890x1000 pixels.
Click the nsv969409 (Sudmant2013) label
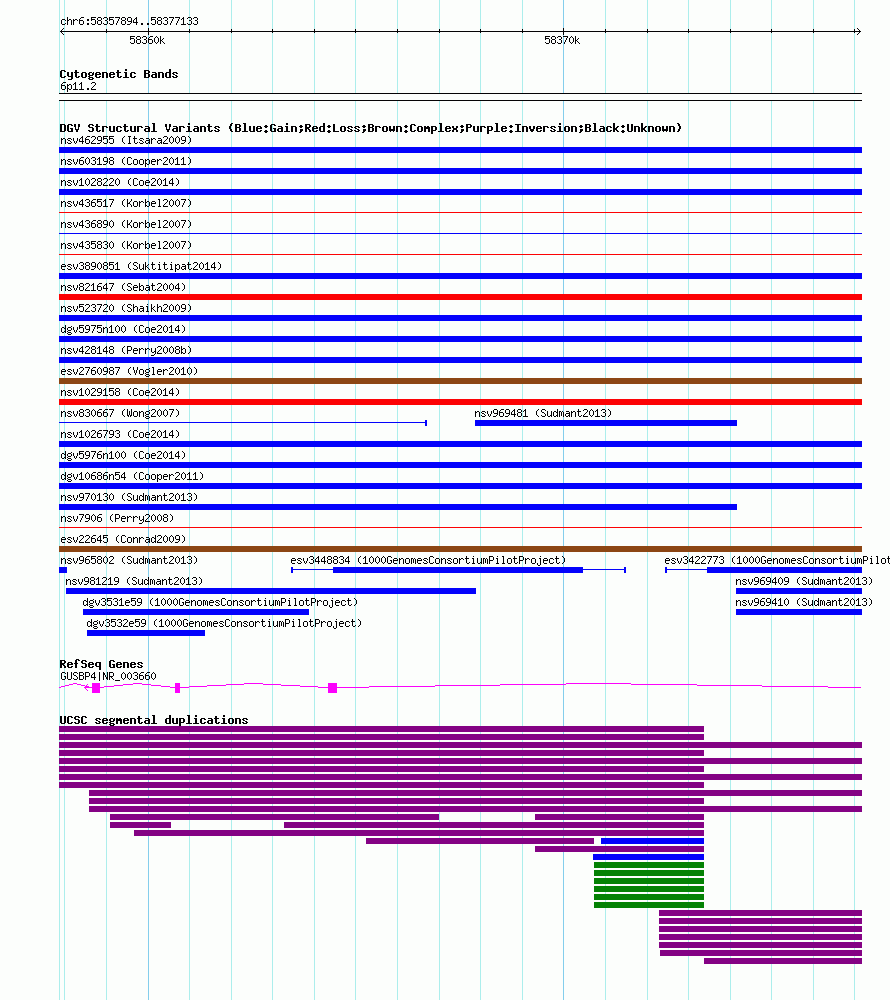pos(804,582)
